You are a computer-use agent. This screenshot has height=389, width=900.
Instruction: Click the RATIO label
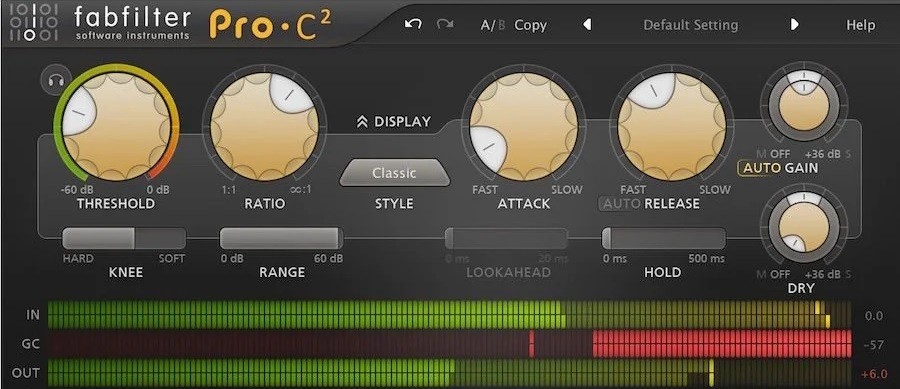pyautogui.click(x=265, y=204)
